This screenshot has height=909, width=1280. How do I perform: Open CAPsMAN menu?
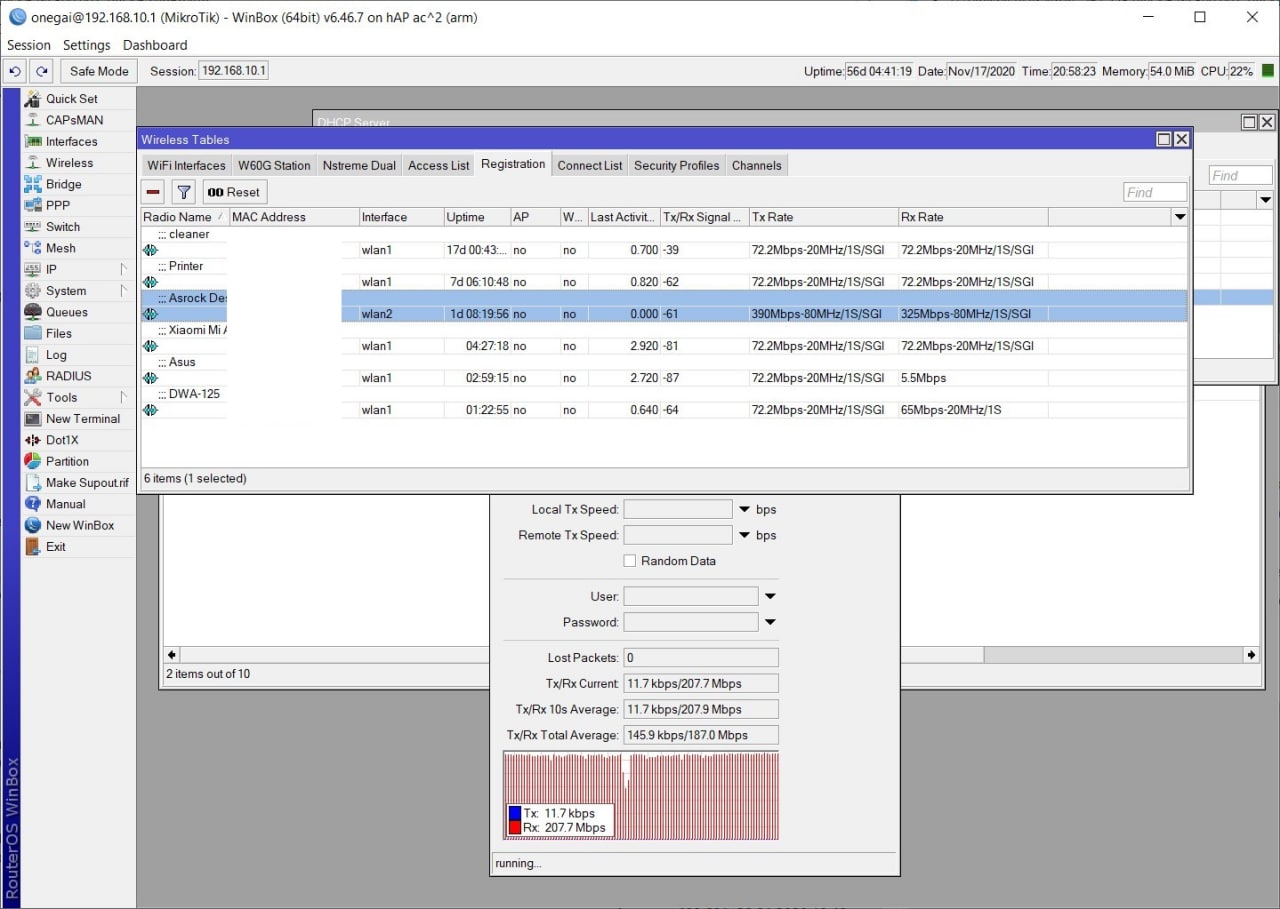coord(79,120)
